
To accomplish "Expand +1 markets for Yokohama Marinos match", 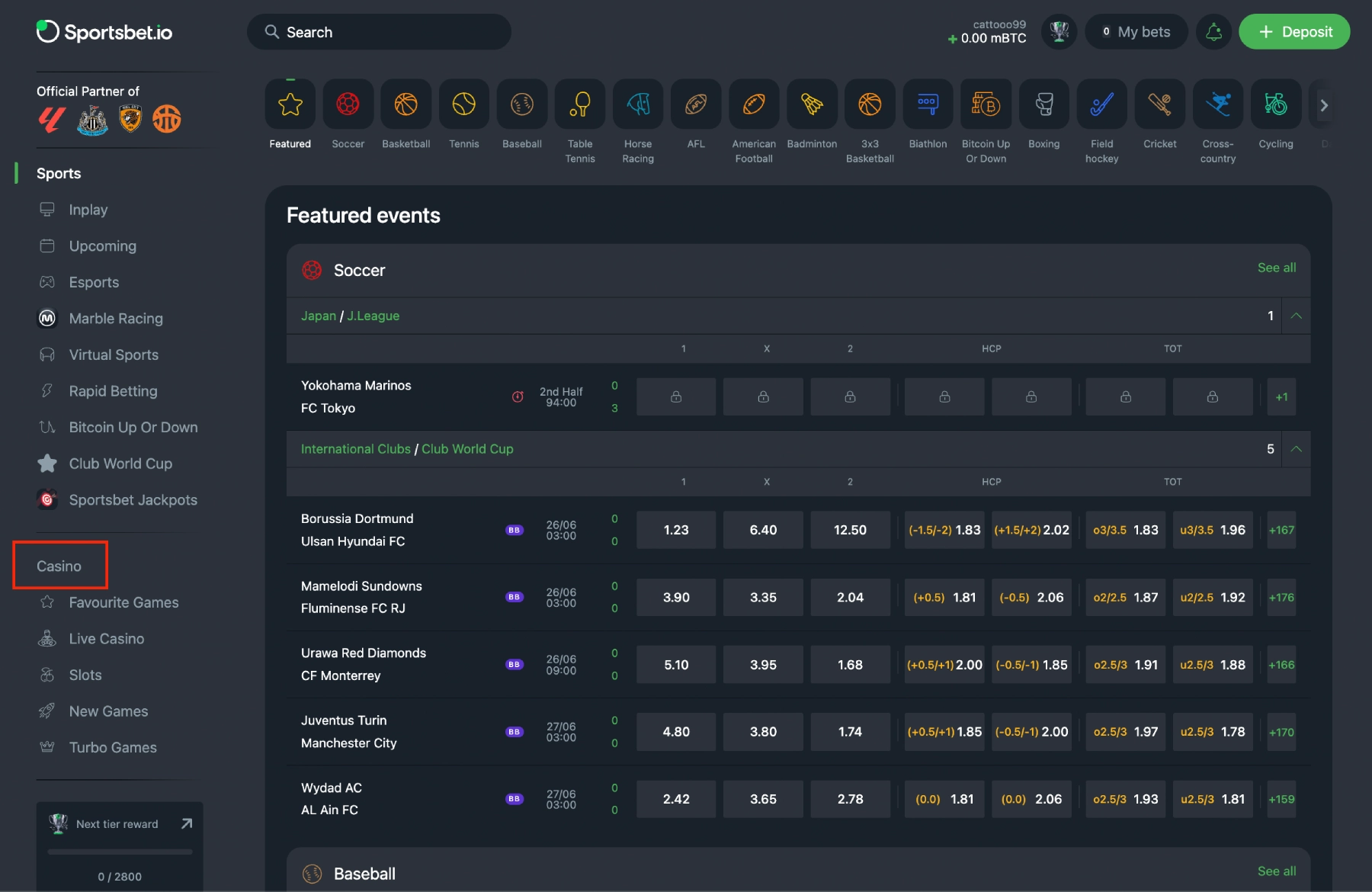I will coord(1281,397).
